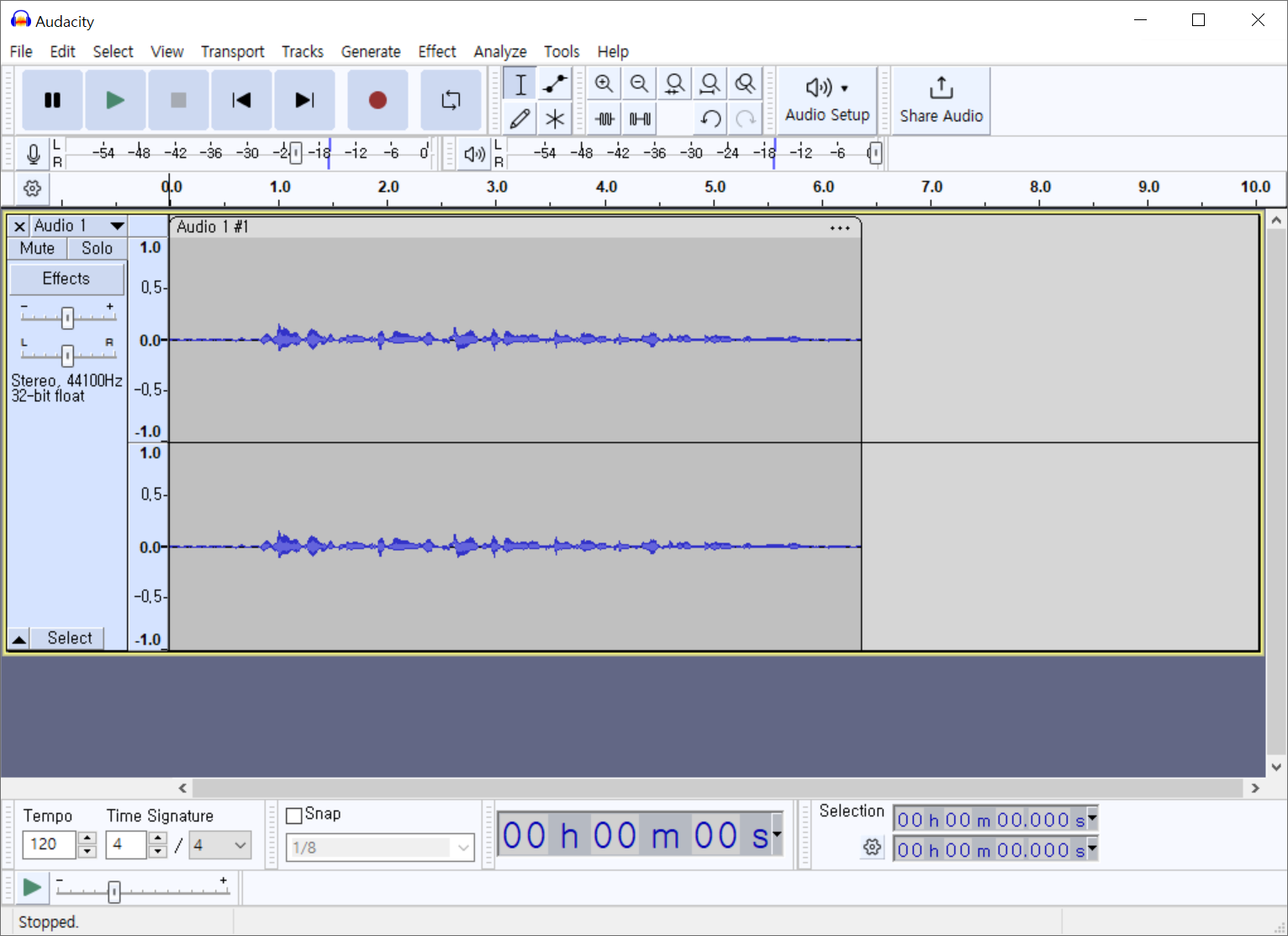Open the track Effects panel
This screenshot has width=1288, height=936.
click(66, 278)
